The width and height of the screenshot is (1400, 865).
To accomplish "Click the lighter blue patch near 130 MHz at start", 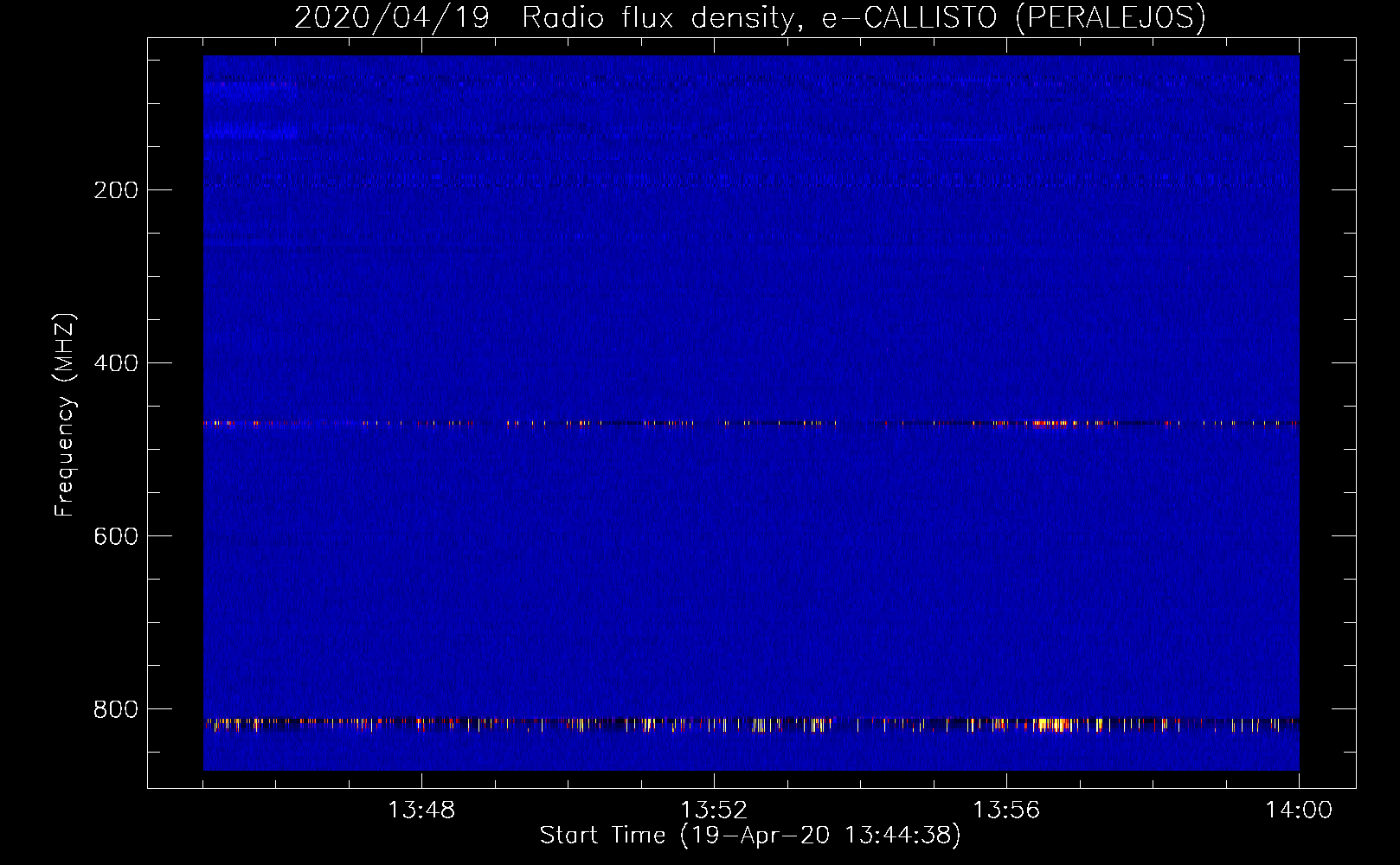I will tap(251, 131).
